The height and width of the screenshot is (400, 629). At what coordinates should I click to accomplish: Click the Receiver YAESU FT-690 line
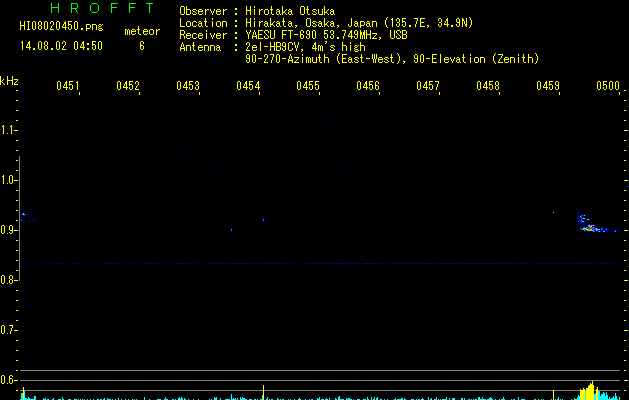click(x=293, y=35)
